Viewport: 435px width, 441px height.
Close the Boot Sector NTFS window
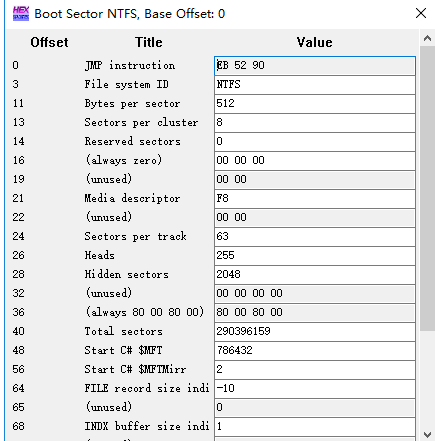421,13
